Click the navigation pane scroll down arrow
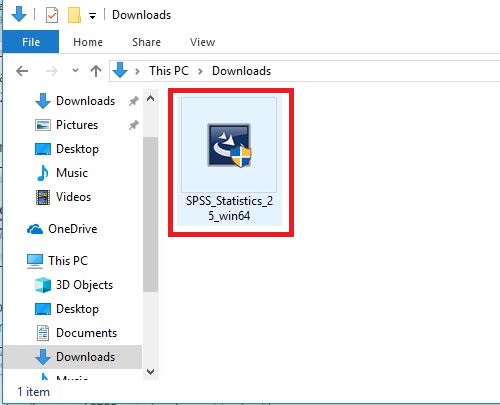 click(x=151, y=371)
